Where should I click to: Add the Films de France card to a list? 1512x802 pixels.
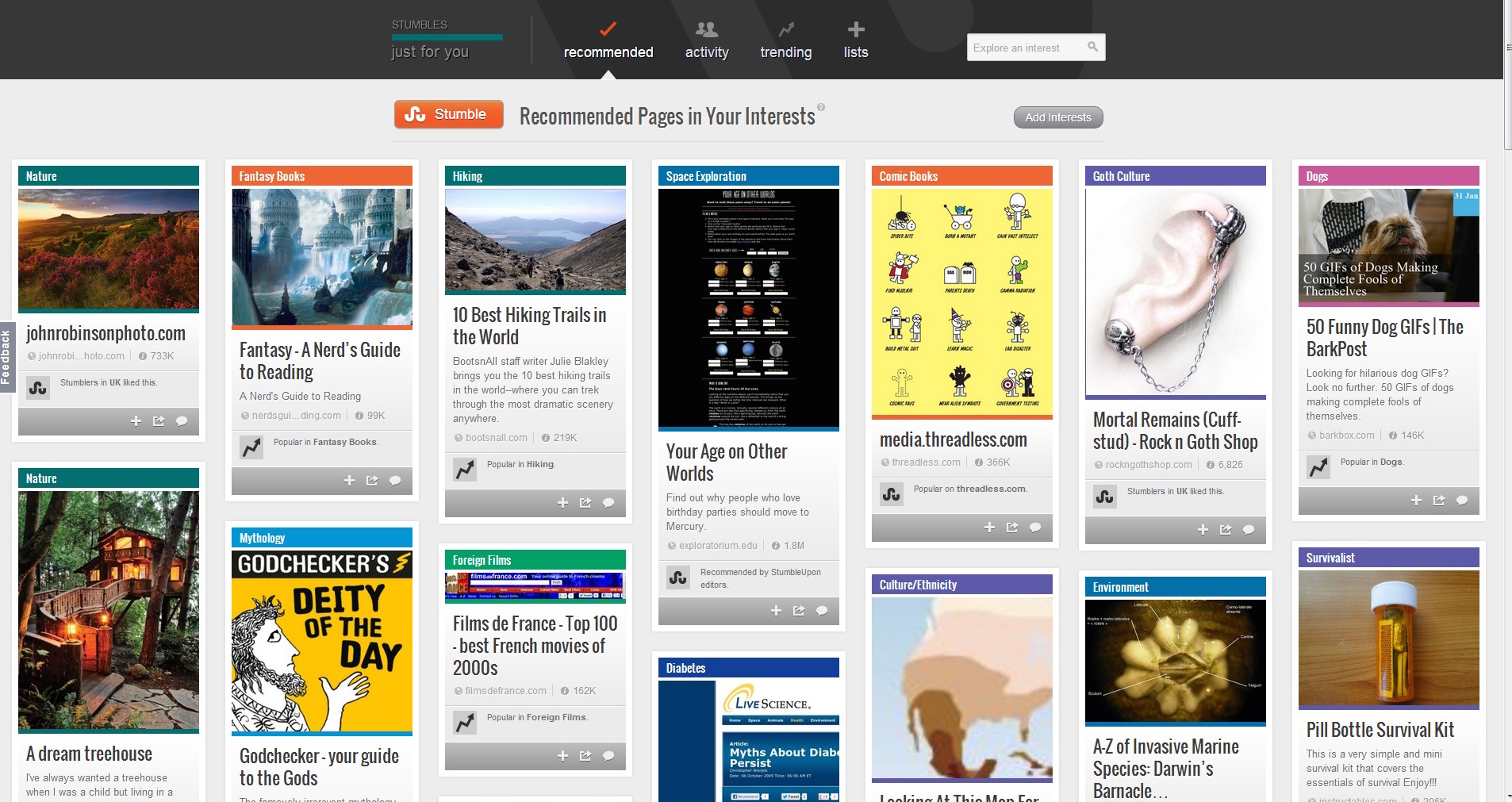pyautogui.click(x=562, y=756)
